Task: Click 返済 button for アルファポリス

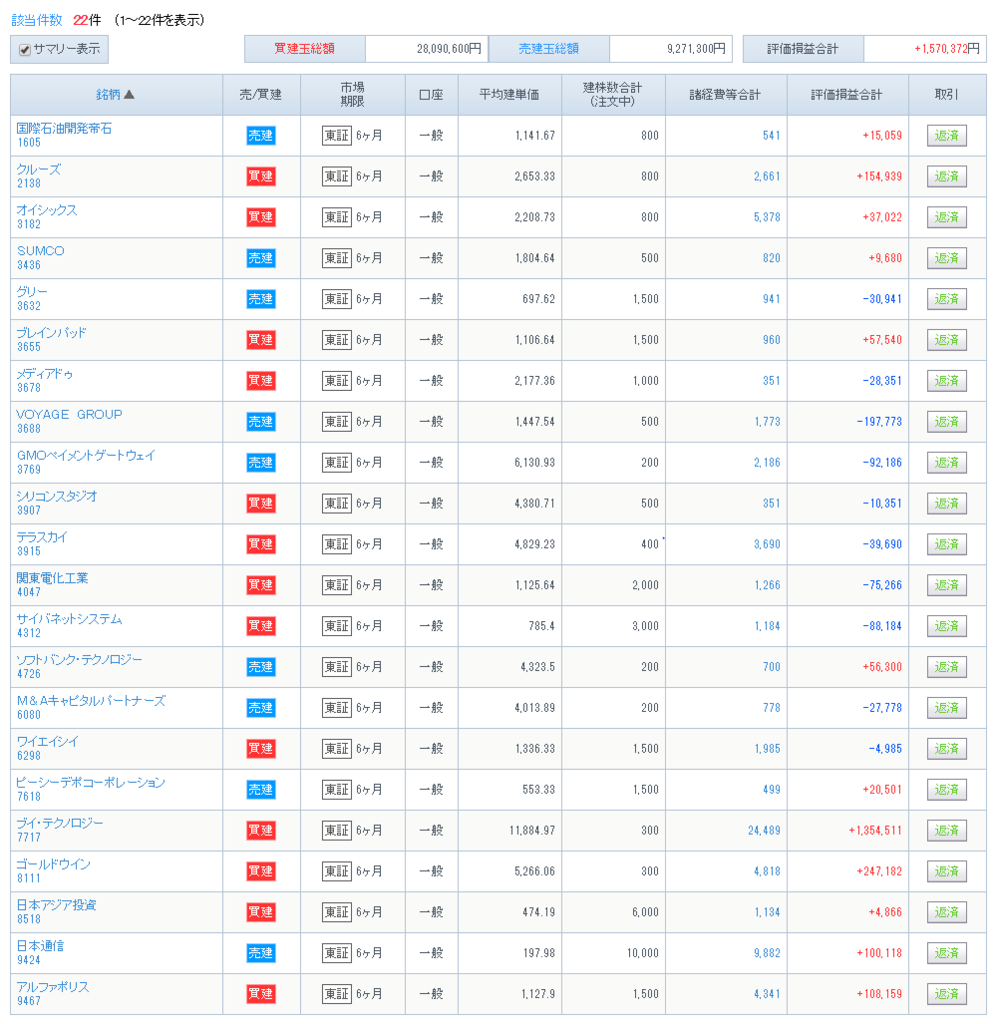Action: [x=946, y=994]
